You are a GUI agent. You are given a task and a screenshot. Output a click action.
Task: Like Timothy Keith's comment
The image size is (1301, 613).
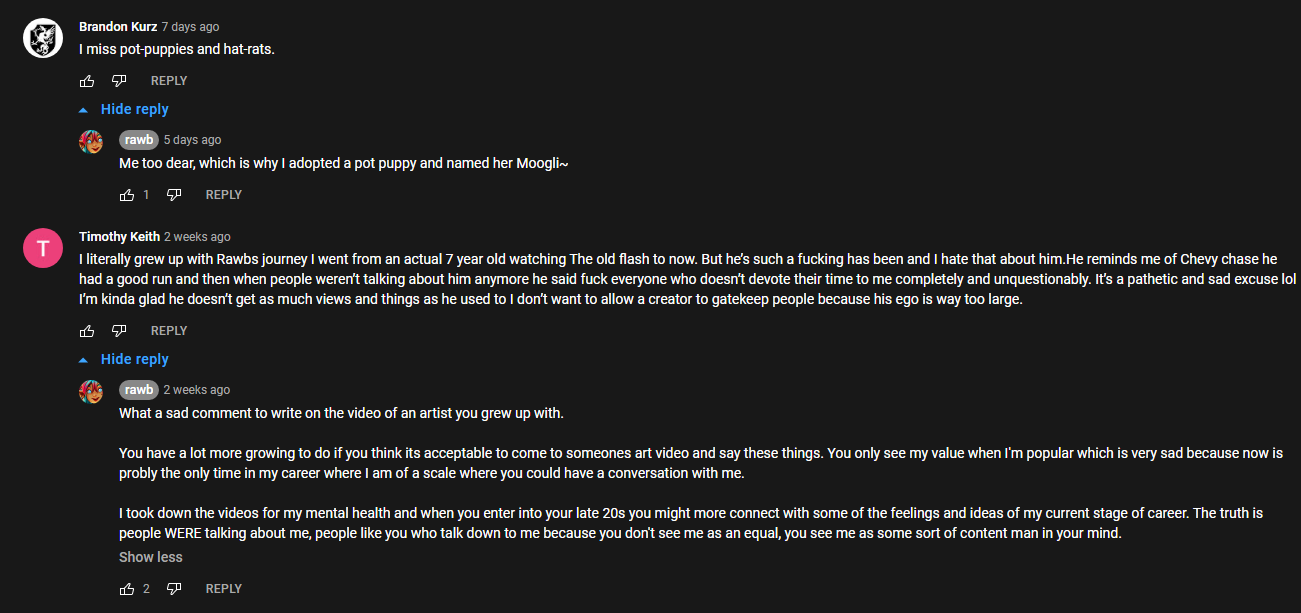(x=87, y=331)
